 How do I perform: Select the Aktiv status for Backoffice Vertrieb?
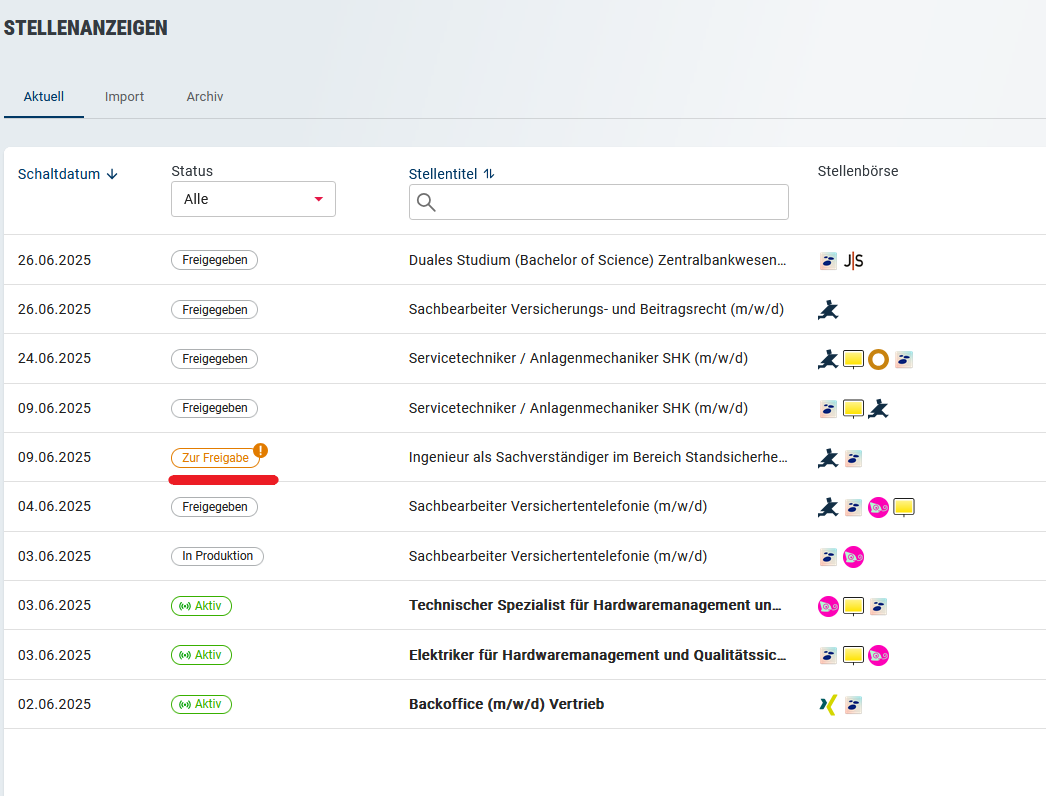[x=201, y=704]
